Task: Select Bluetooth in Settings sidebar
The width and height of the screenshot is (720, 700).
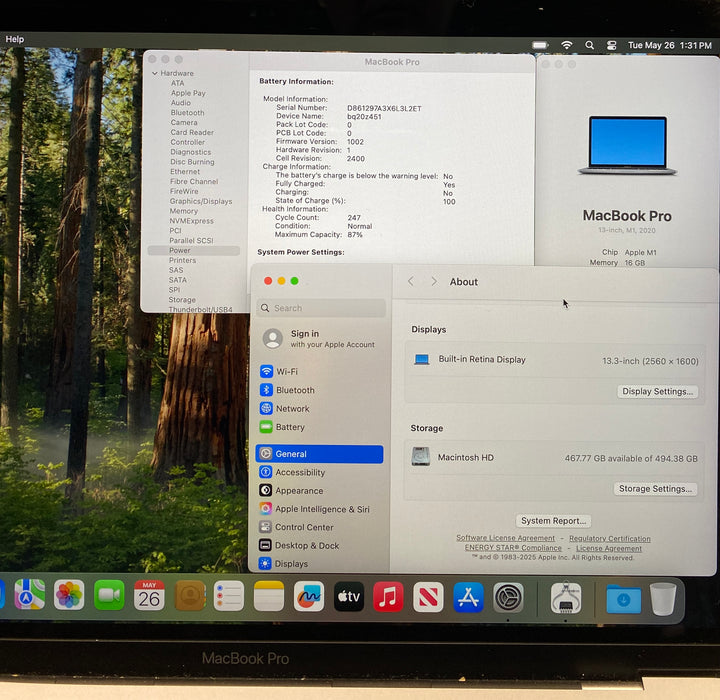Action: [x=320, y=390]
